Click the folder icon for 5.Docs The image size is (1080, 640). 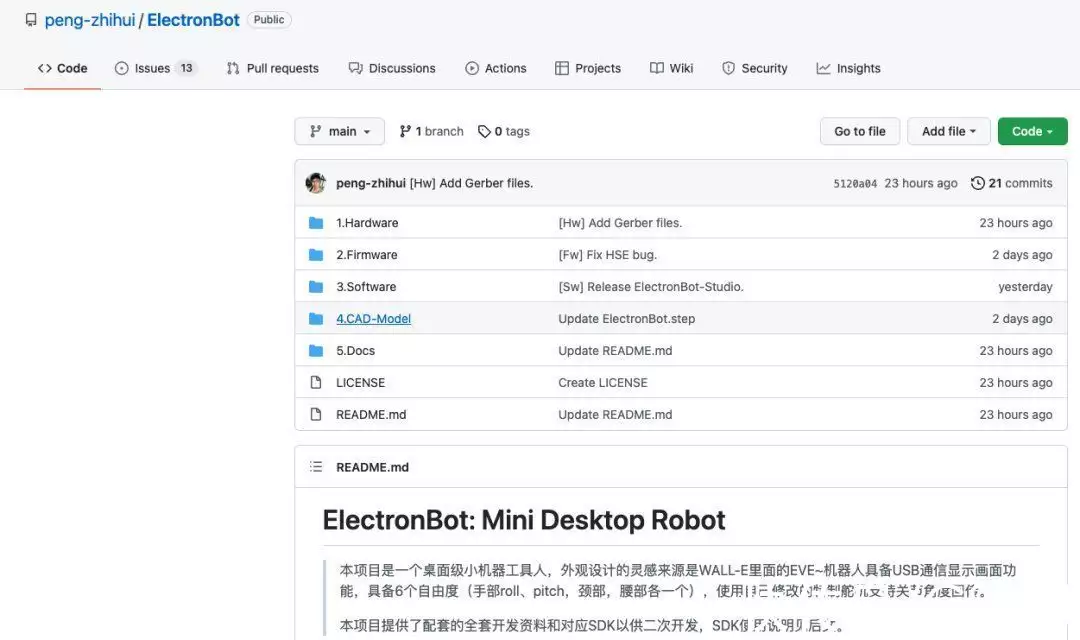(316, 351)
